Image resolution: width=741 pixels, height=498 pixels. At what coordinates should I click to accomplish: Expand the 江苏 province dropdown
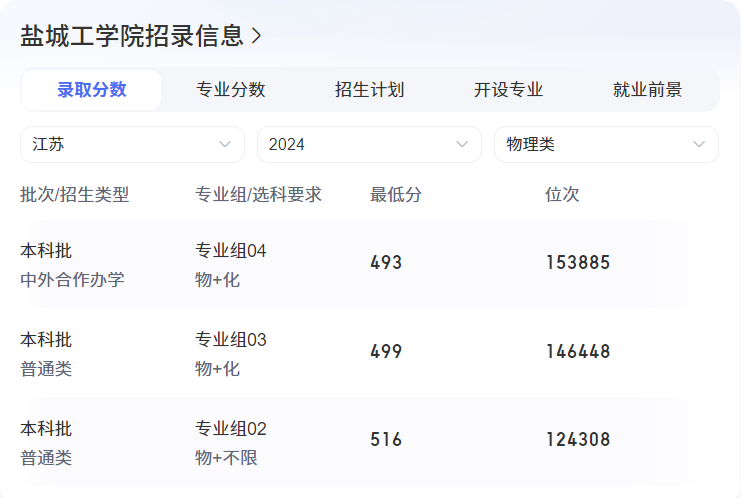click(132, 145)
